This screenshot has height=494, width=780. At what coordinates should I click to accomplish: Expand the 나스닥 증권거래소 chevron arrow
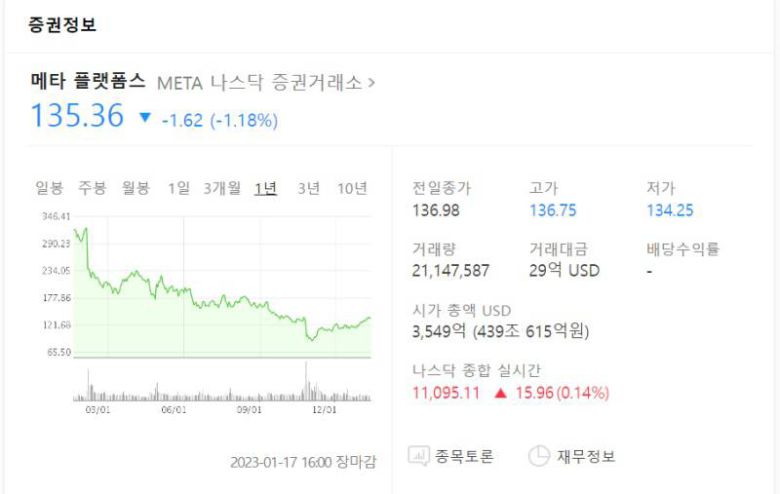372,82
